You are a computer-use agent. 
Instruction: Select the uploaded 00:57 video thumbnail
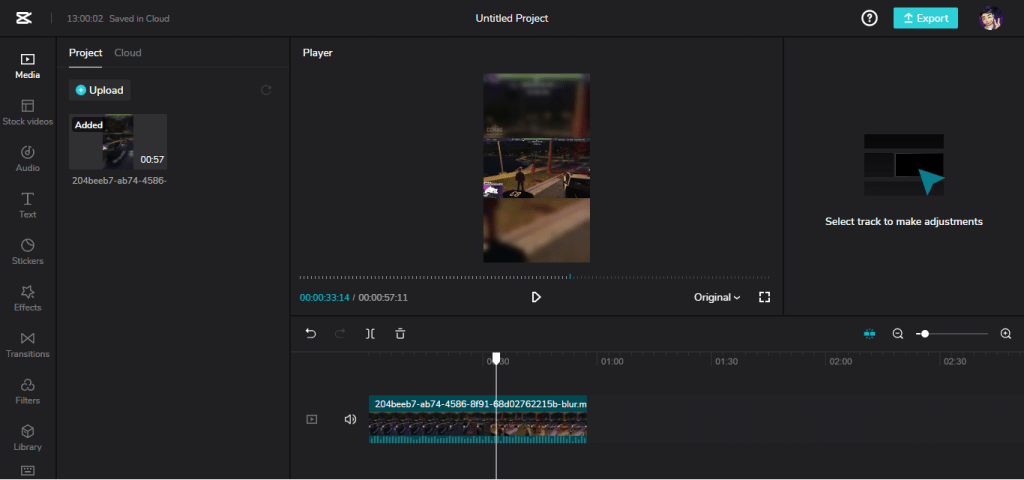click(118, 142)
